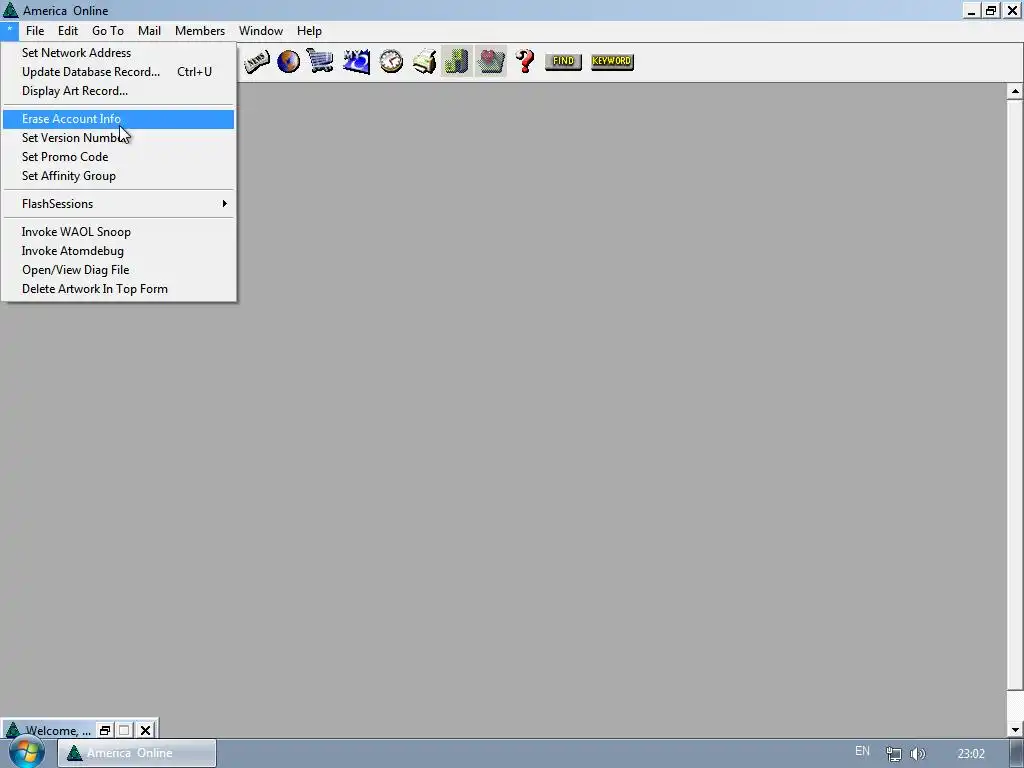Click the vertical scrollbar up arrow
This screenshot has height=768, width=1024.
1015,91
